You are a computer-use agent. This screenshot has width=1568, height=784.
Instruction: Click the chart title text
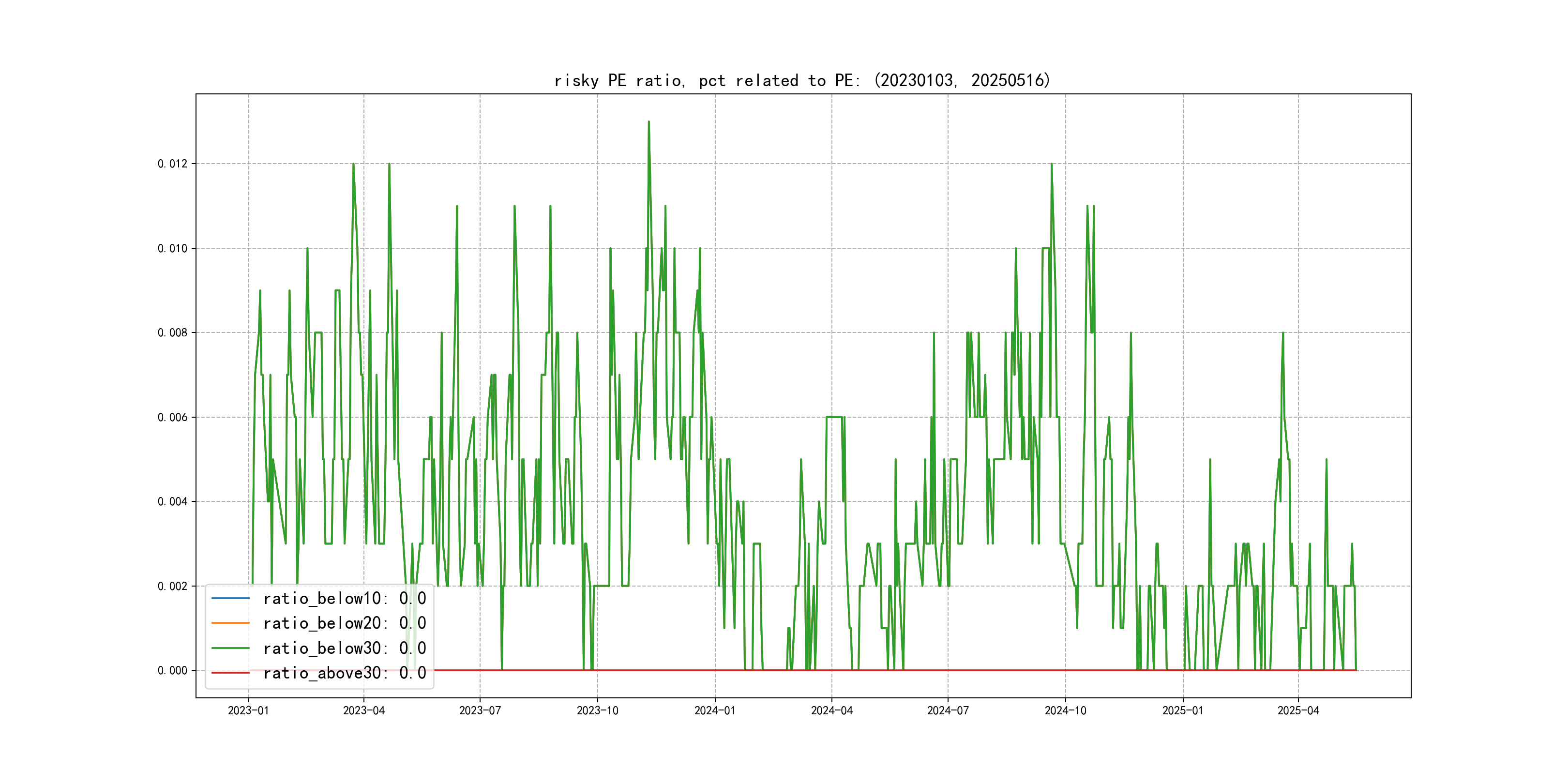point(802,80)
